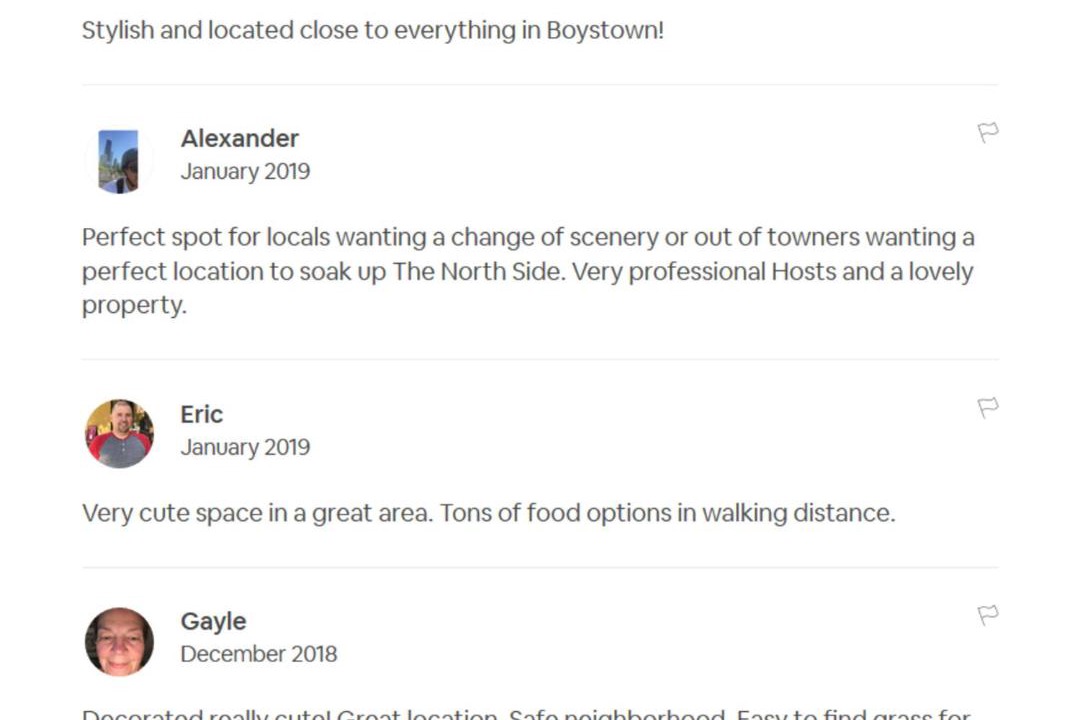Click December 2018 date under Gayle
Viewport: 1080px width, 720px height.
click(258, 654)
